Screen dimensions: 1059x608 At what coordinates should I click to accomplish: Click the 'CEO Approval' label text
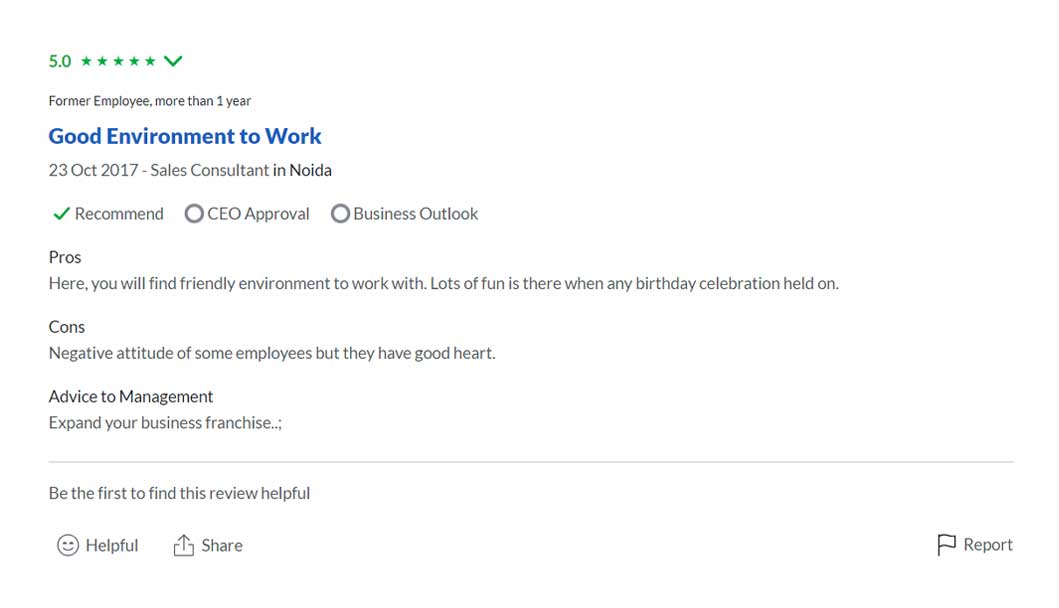click(x=258, y=213)
